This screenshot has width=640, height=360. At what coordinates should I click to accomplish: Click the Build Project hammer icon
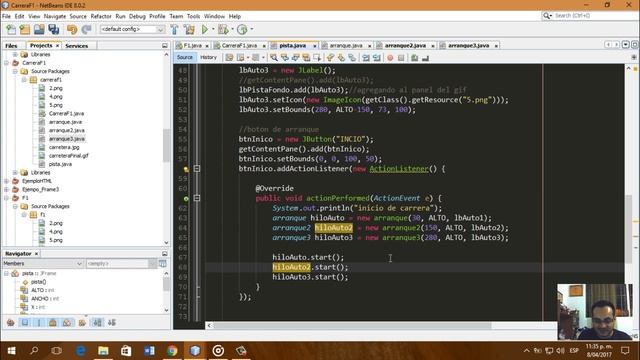(174, 29)
